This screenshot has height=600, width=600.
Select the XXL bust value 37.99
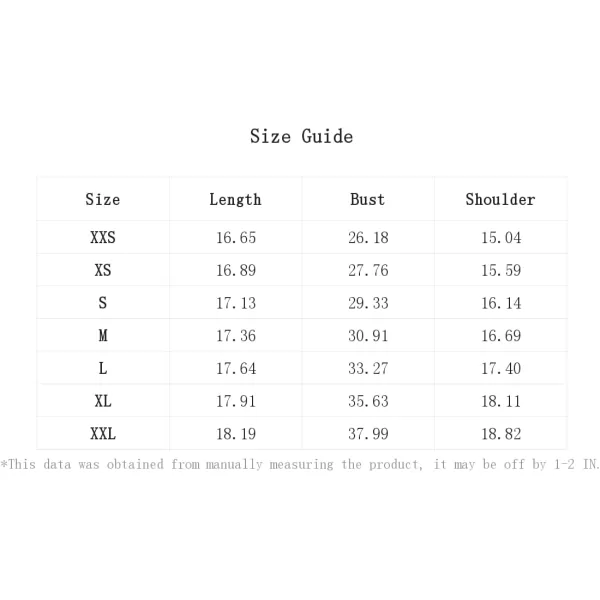[x=368, y=434]
